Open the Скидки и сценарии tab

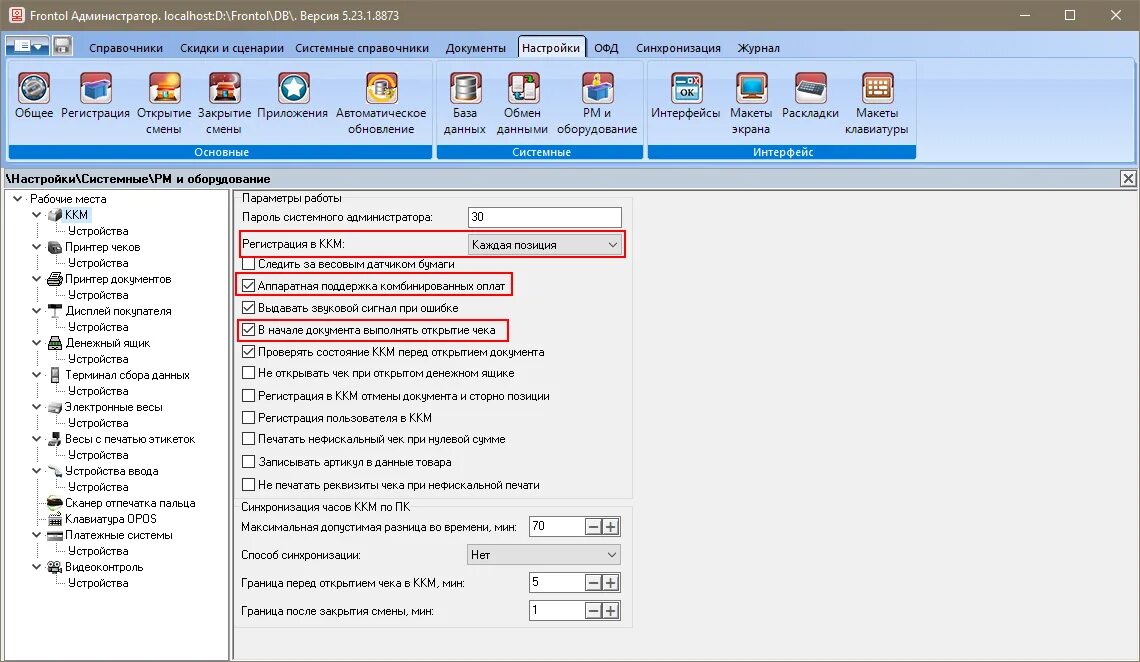(x=232, y=48)
